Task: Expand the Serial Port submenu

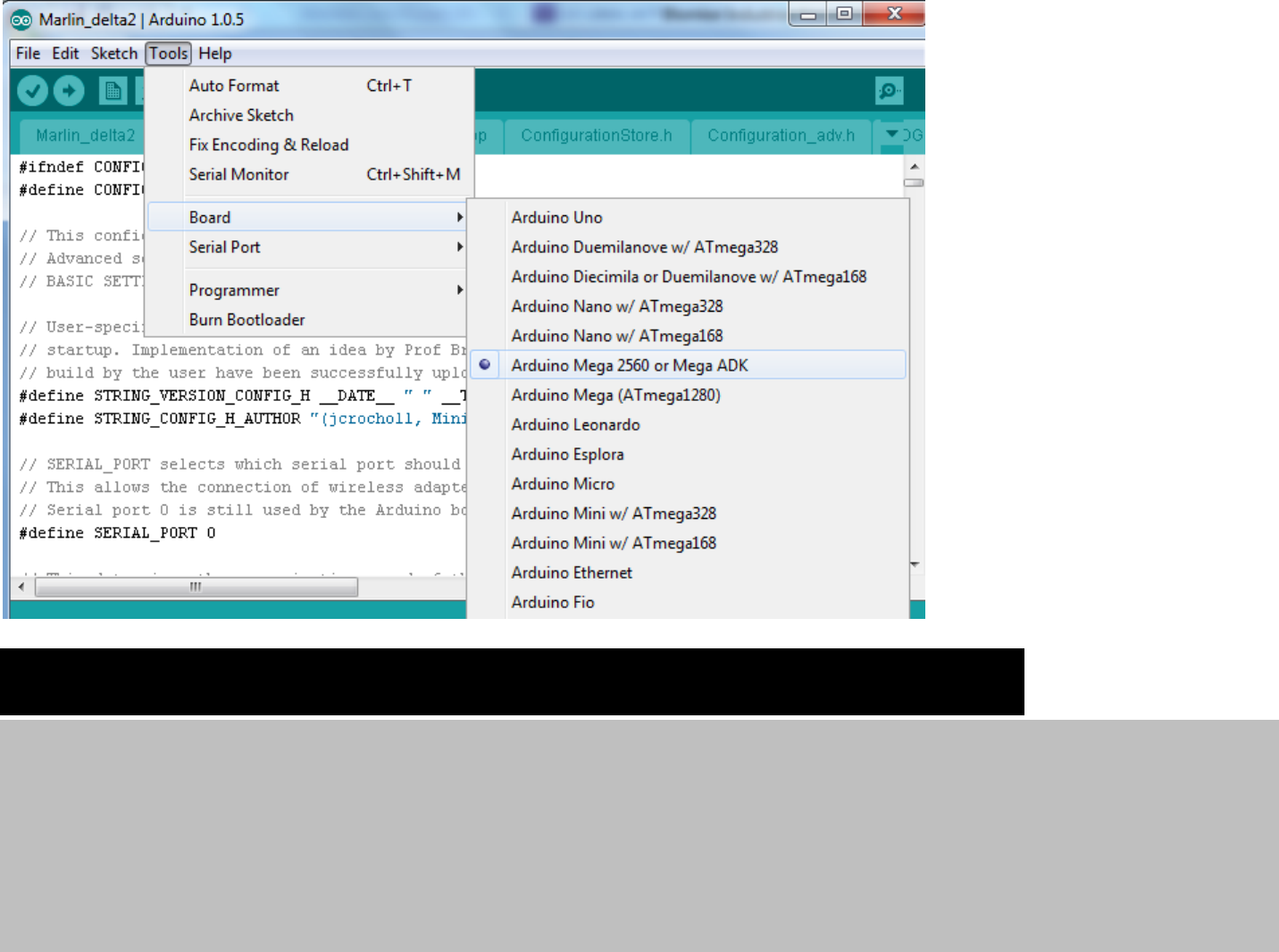Action: click(308, 246)
